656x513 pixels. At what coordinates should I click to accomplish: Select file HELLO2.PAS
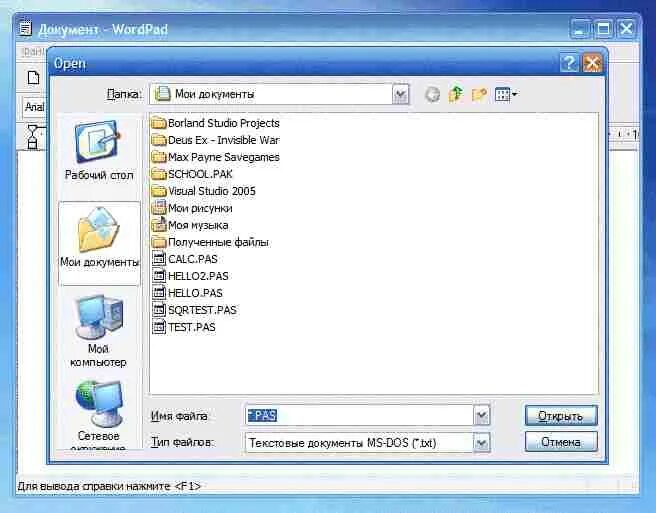190,276
